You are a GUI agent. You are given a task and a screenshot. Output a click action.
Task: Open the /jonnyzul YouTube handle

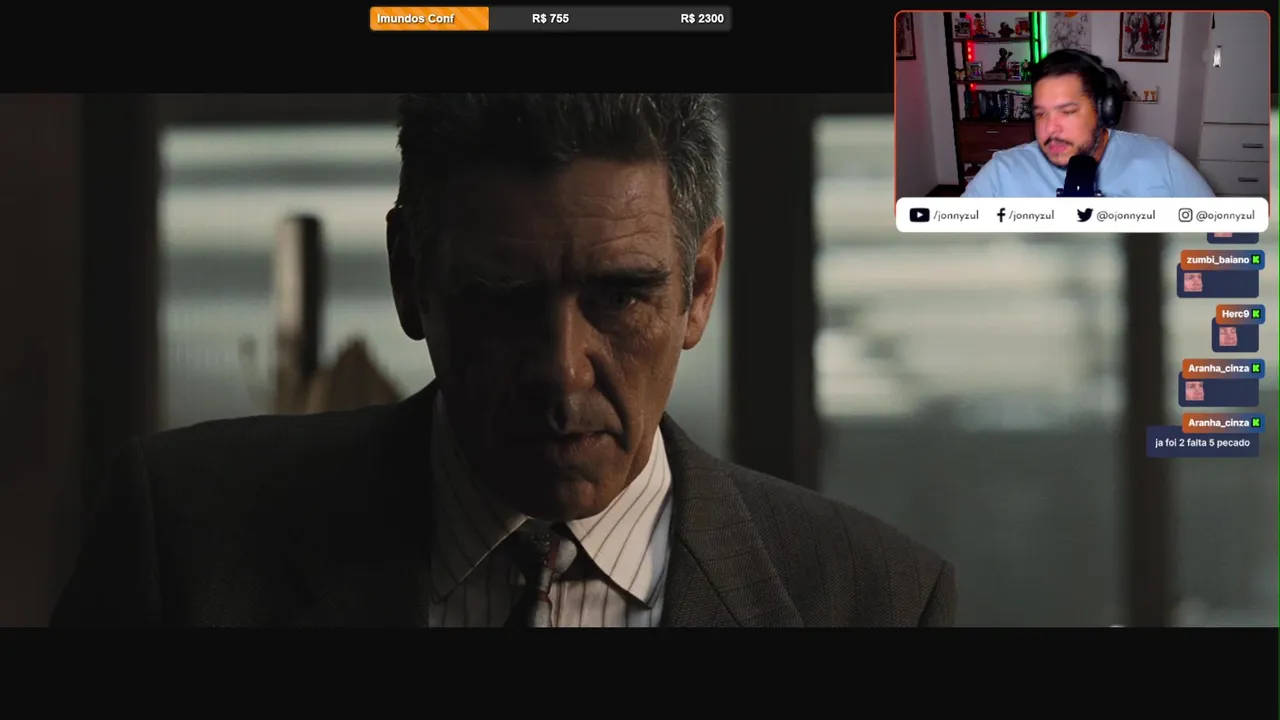pos(955,215)
